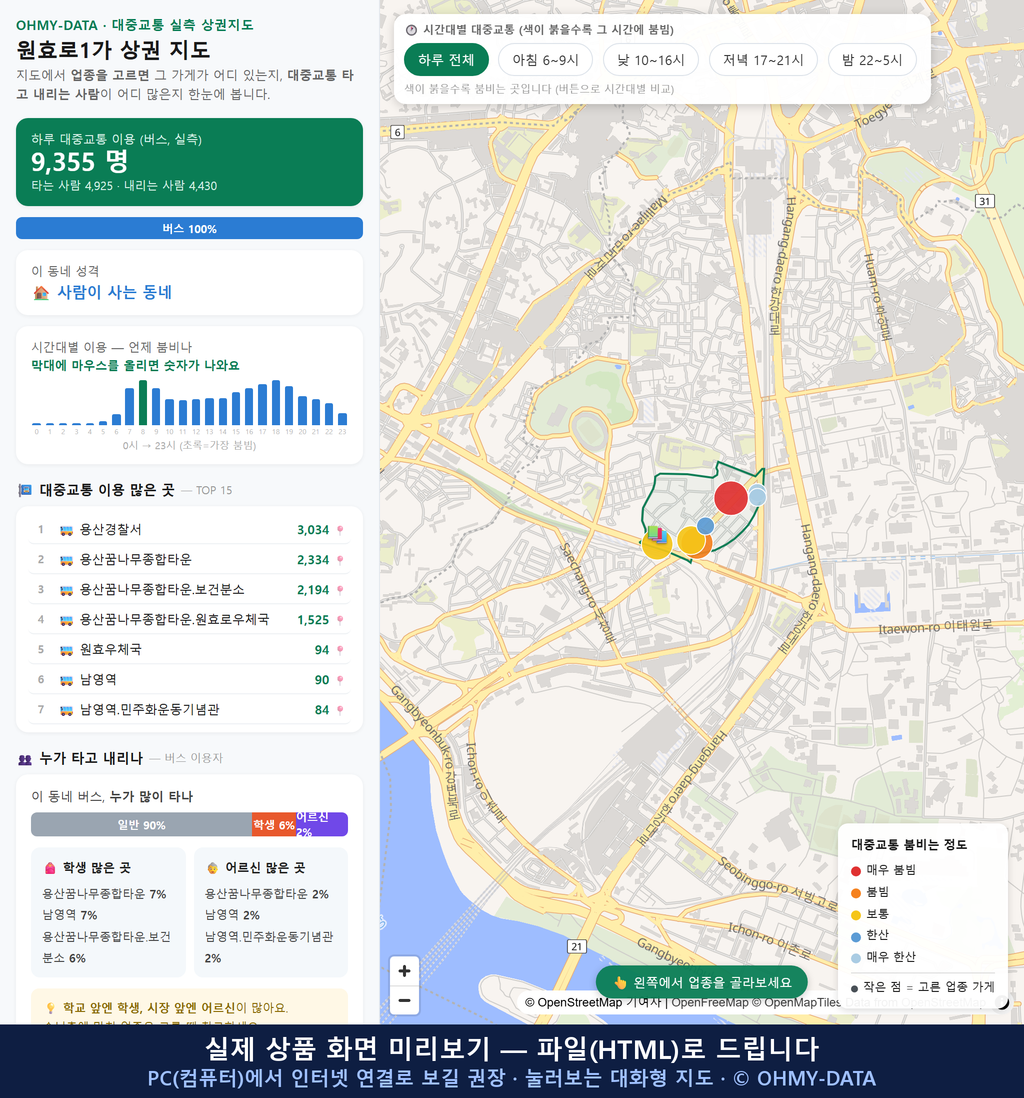The height and width of the screenshot is (1098, 1024).
Task: Click the blue 버스 100% bar
Action: coord(189,228)
